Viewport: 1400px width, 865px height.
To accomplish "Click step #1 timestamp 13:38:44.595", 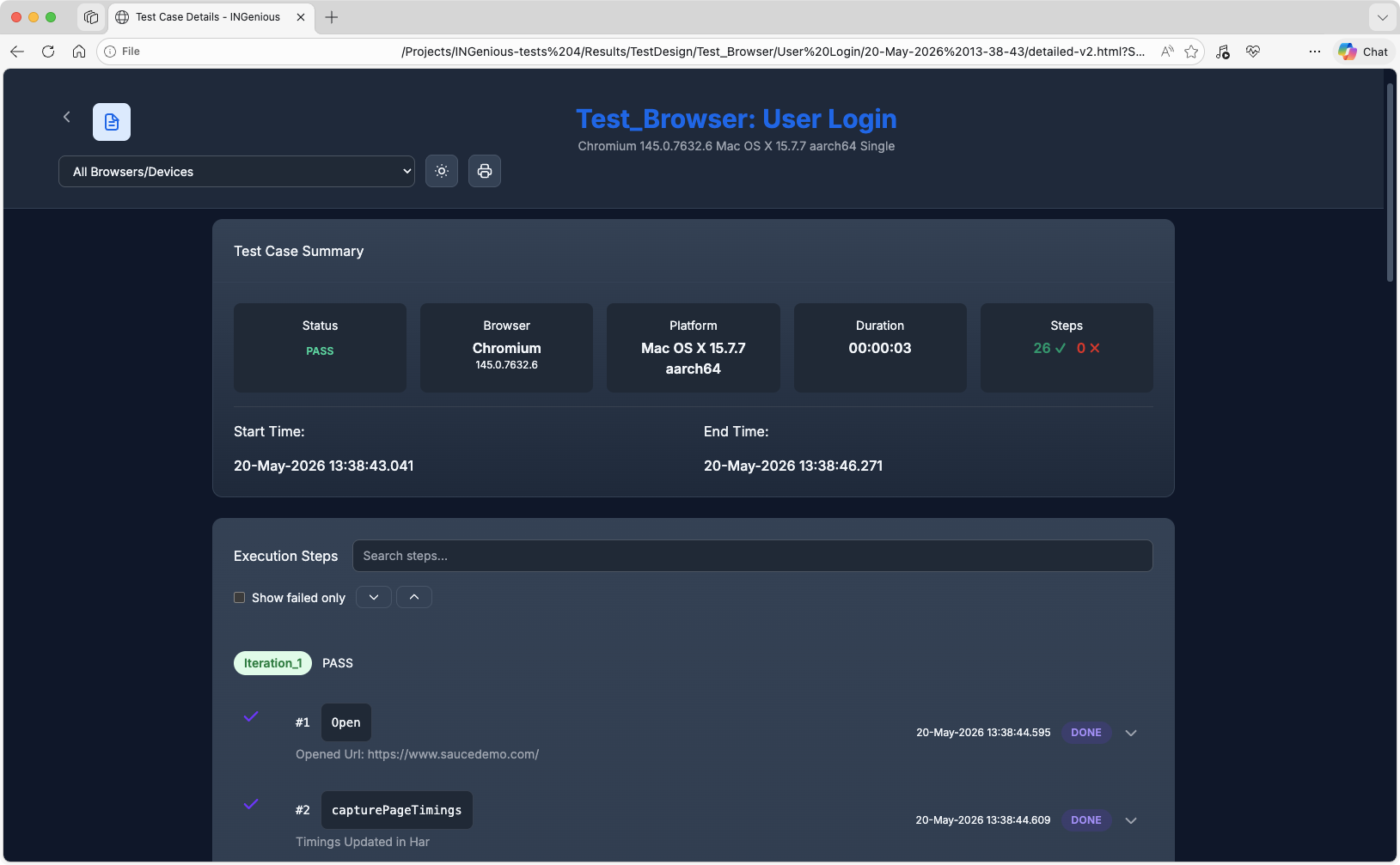I will point(983,733).
